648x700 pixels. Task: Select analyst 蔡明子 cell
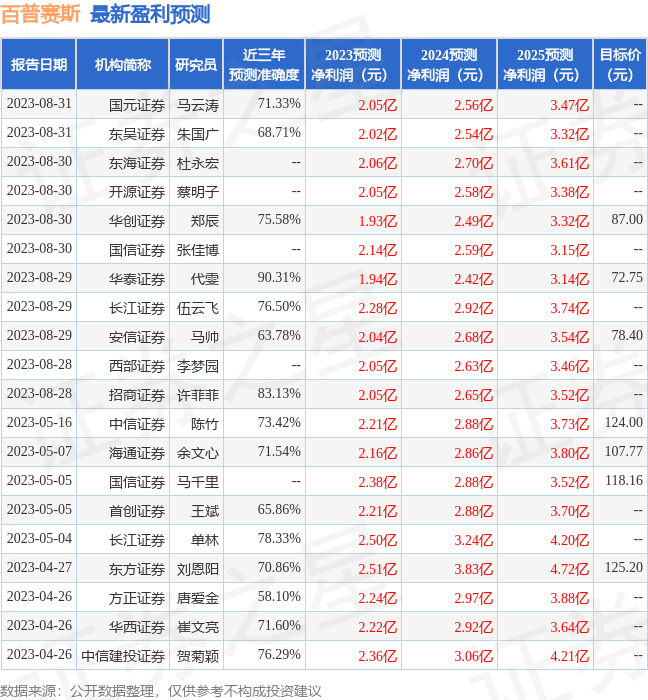[x=198, y=192]
